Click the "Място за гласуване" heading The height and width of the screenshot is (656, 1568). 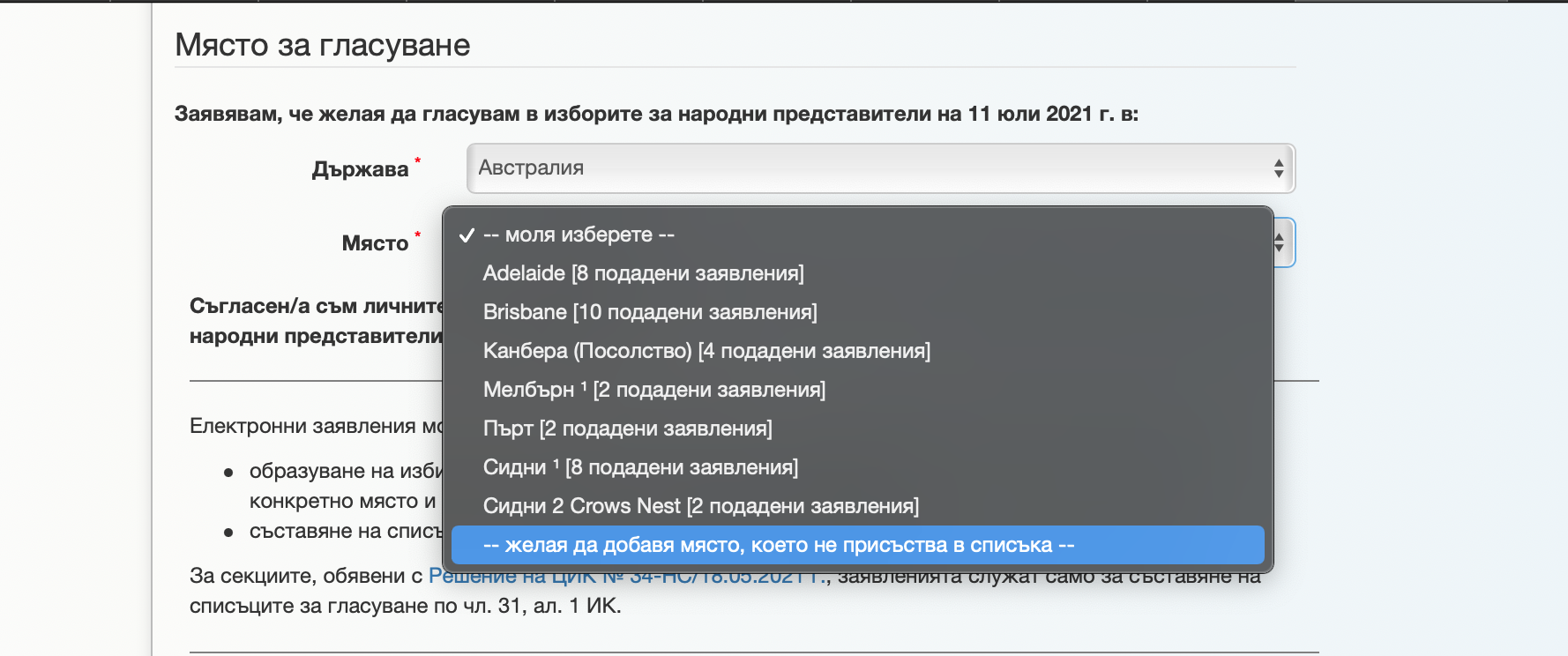click(x=323, y=45)
